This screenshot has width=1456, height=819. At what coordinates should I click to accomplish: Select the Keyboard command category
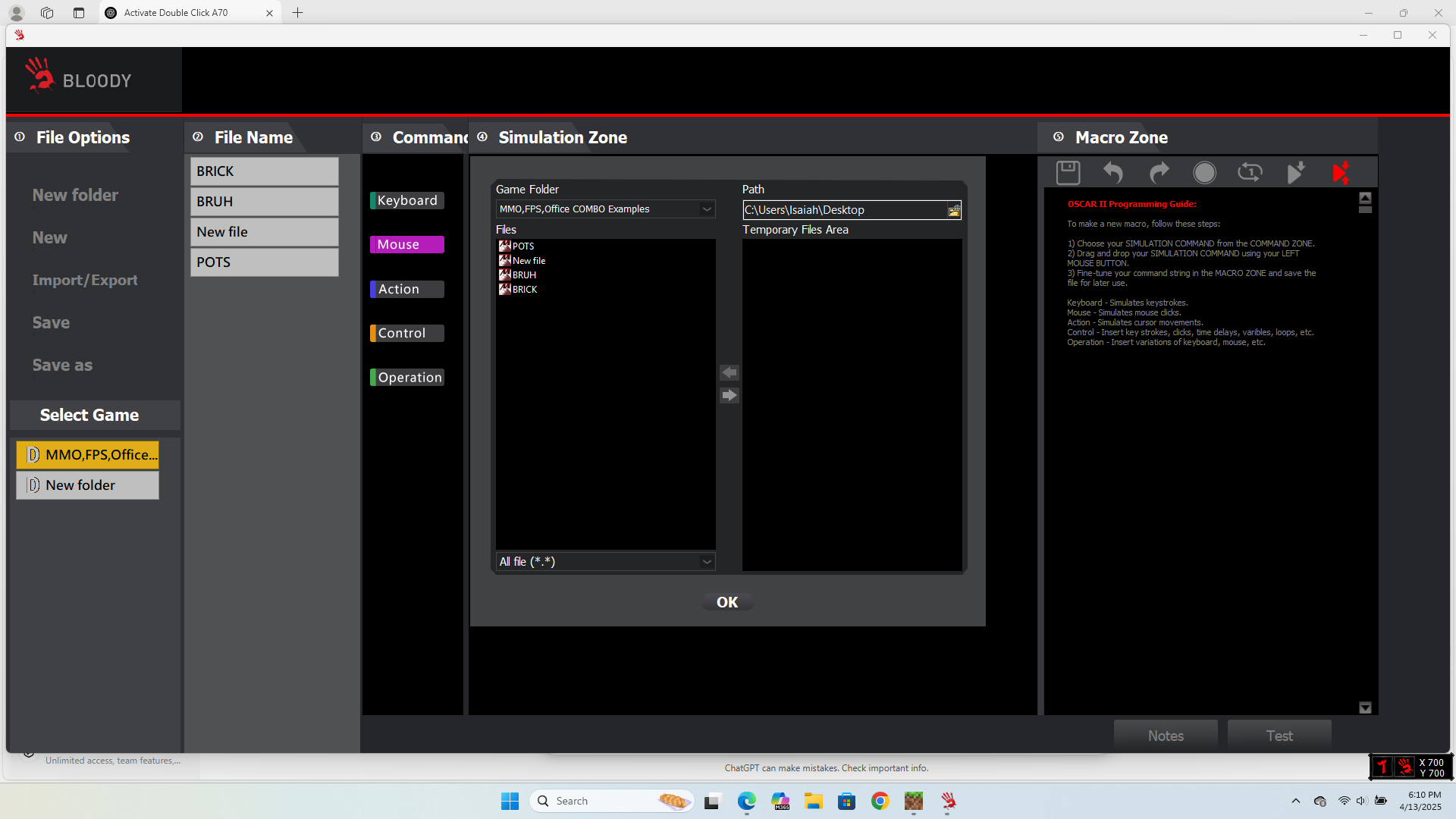click(x=406, y=201)
